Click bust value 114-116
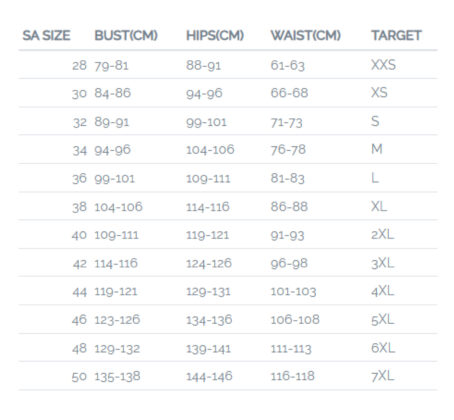The width and height of the screenshot is (454, 420). coord(116,263)
